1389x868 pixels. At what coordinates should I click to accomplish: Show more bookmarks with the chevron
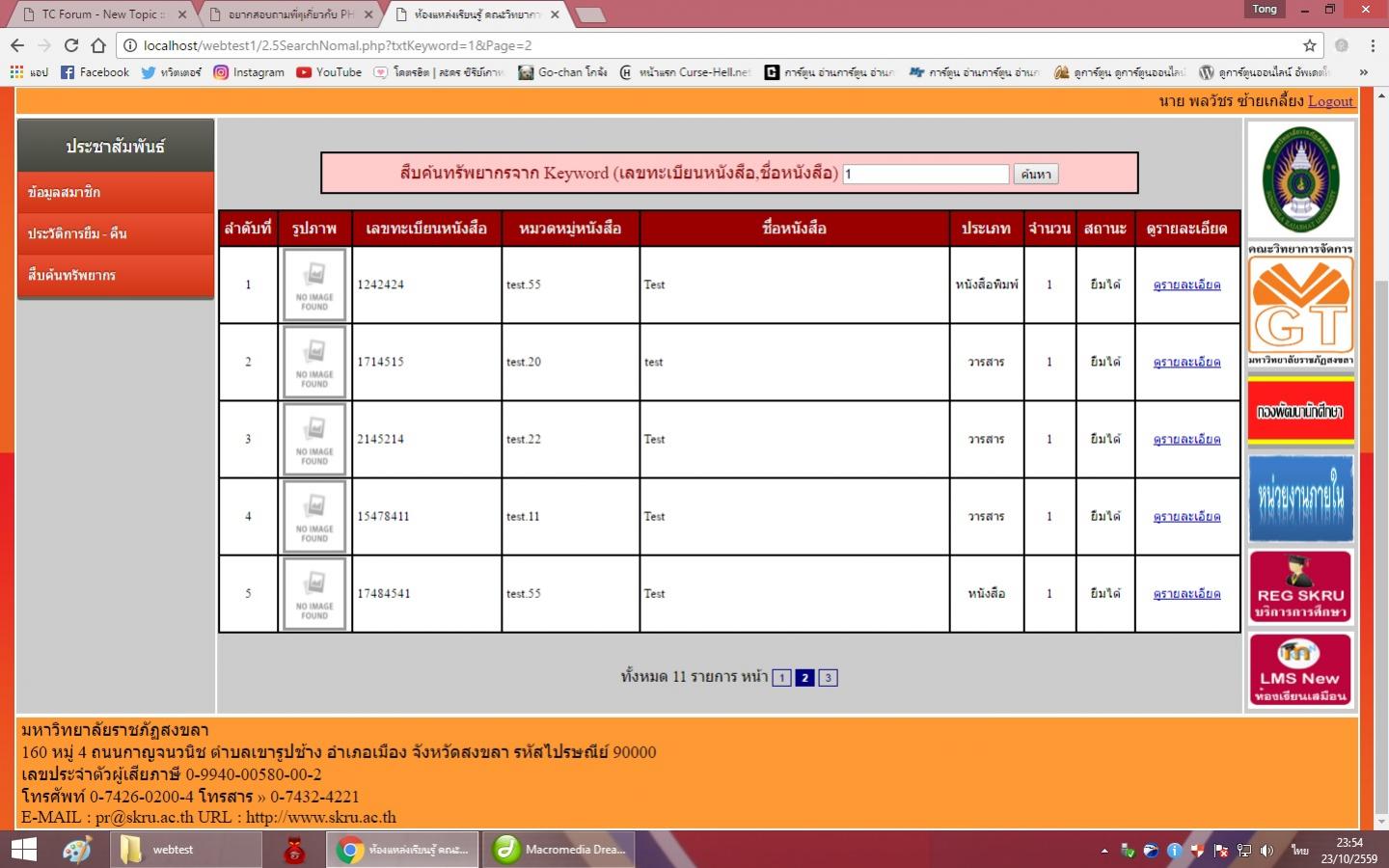point(1363,72)
